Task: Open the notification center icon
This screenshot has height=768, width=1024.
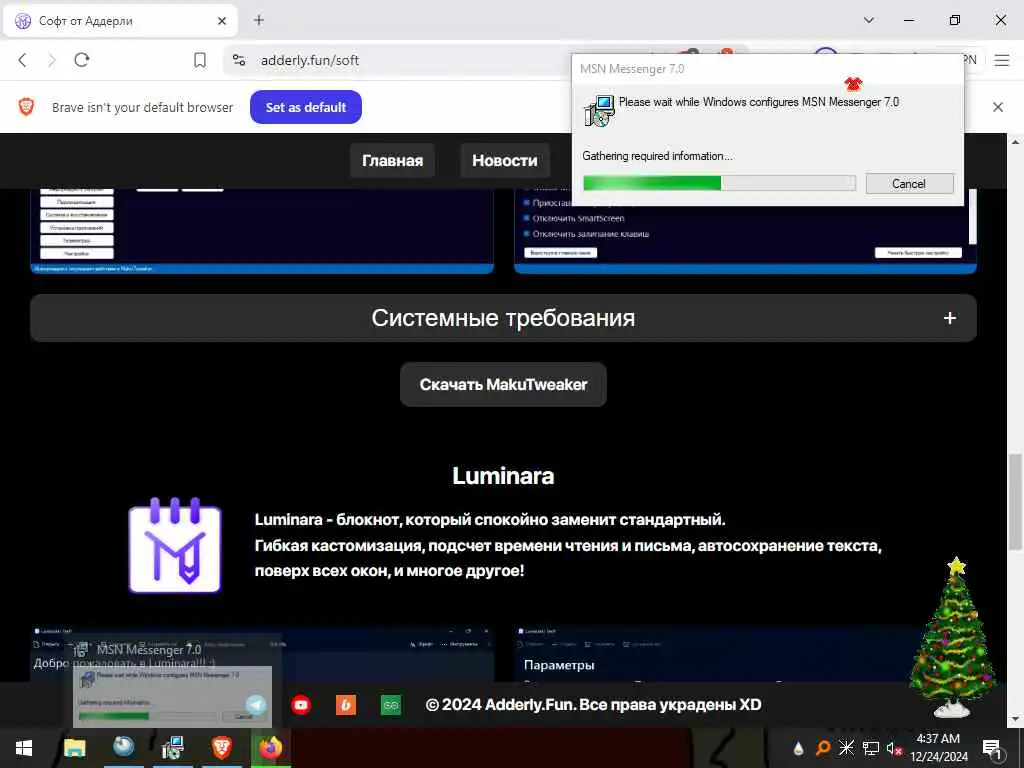Action: coord(993,749)
